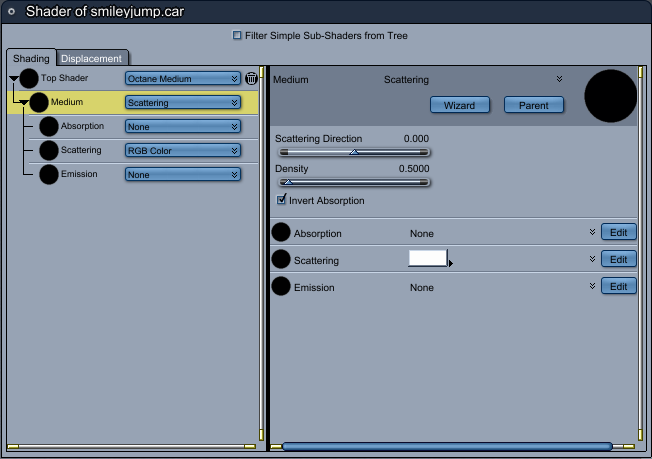Select the Medium row label in shader tree
Image resolution: width=652 pixels, height=459 pixels.
coord(67,102)
